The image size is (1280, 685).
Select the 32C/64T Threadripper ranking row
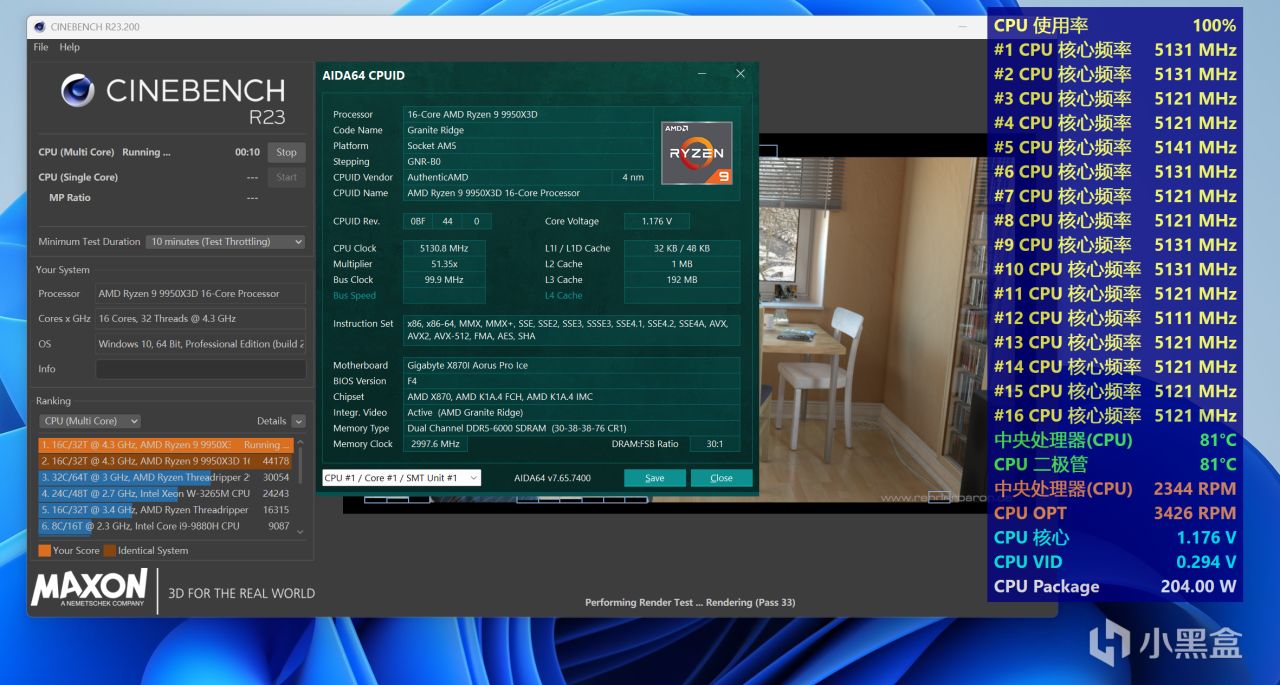[166, 477]
